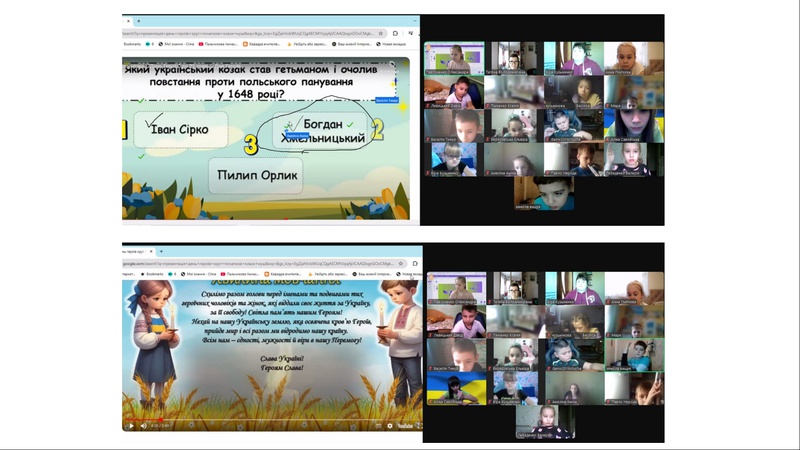The width and height of the screenshot is (800, 450).
Task: Open 'Нова вкладка' bookmark in top browser
Action: click(x=391, y=44)
